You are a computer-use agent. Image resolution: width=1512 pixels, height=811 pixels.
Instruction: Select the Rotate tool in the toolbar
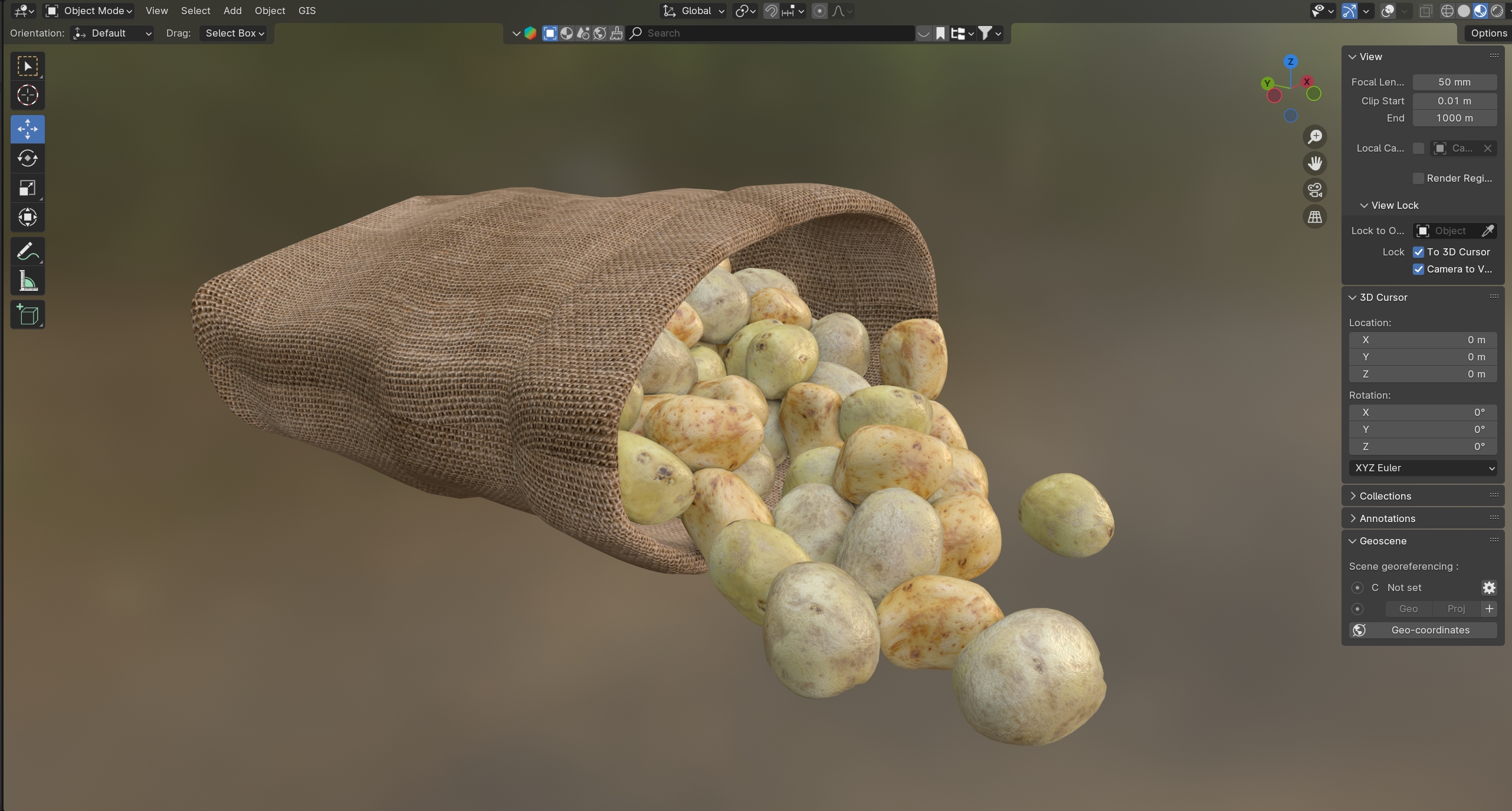(x=27, y=158)
